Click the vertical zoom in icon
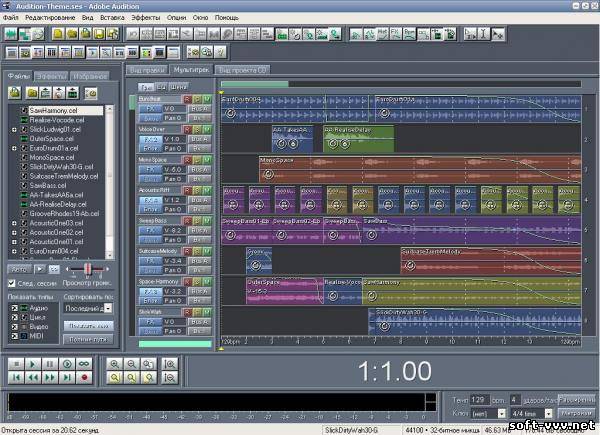Viewport: 600px width, 435px height. pyautogui.click(x=169, y=364)
